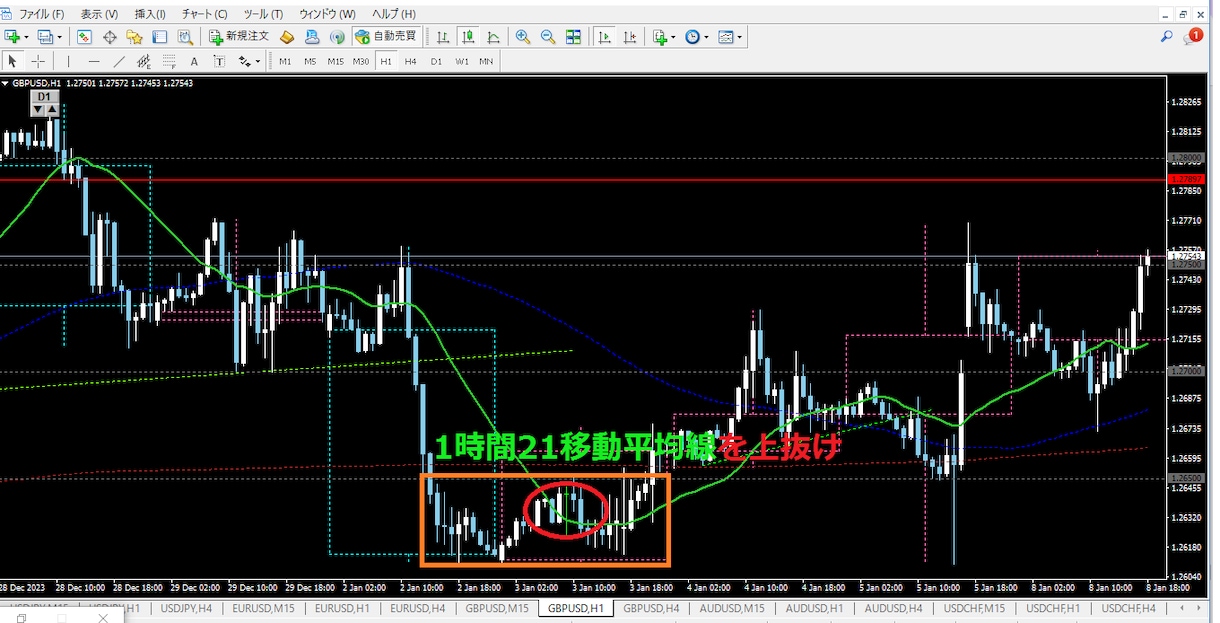Click the 新規注文 new order button

(239, 37)
